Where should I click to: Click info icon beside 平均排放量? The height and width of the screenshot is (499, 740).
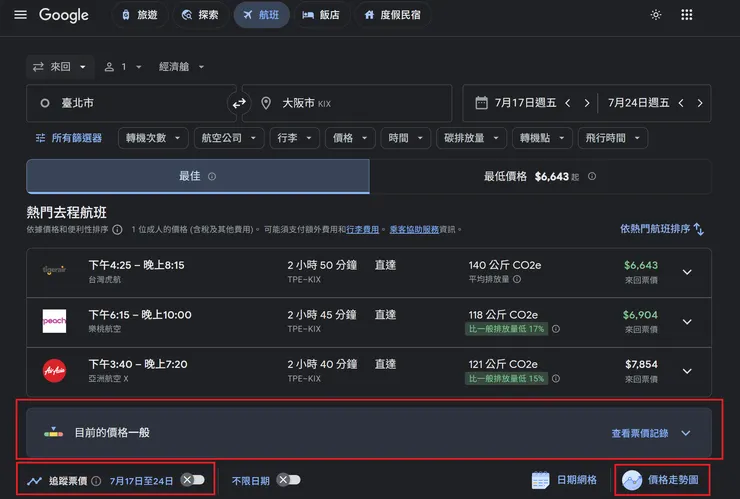(517, 279)
